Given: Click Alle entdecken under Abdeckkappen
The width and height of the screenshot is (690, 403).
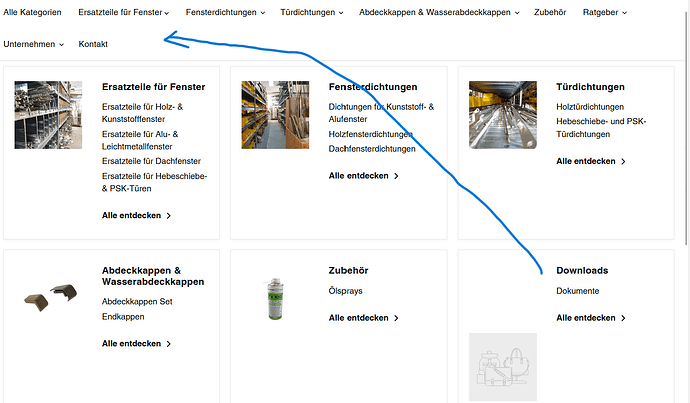Looking at the screenshot, I should [x=136, y=343].
